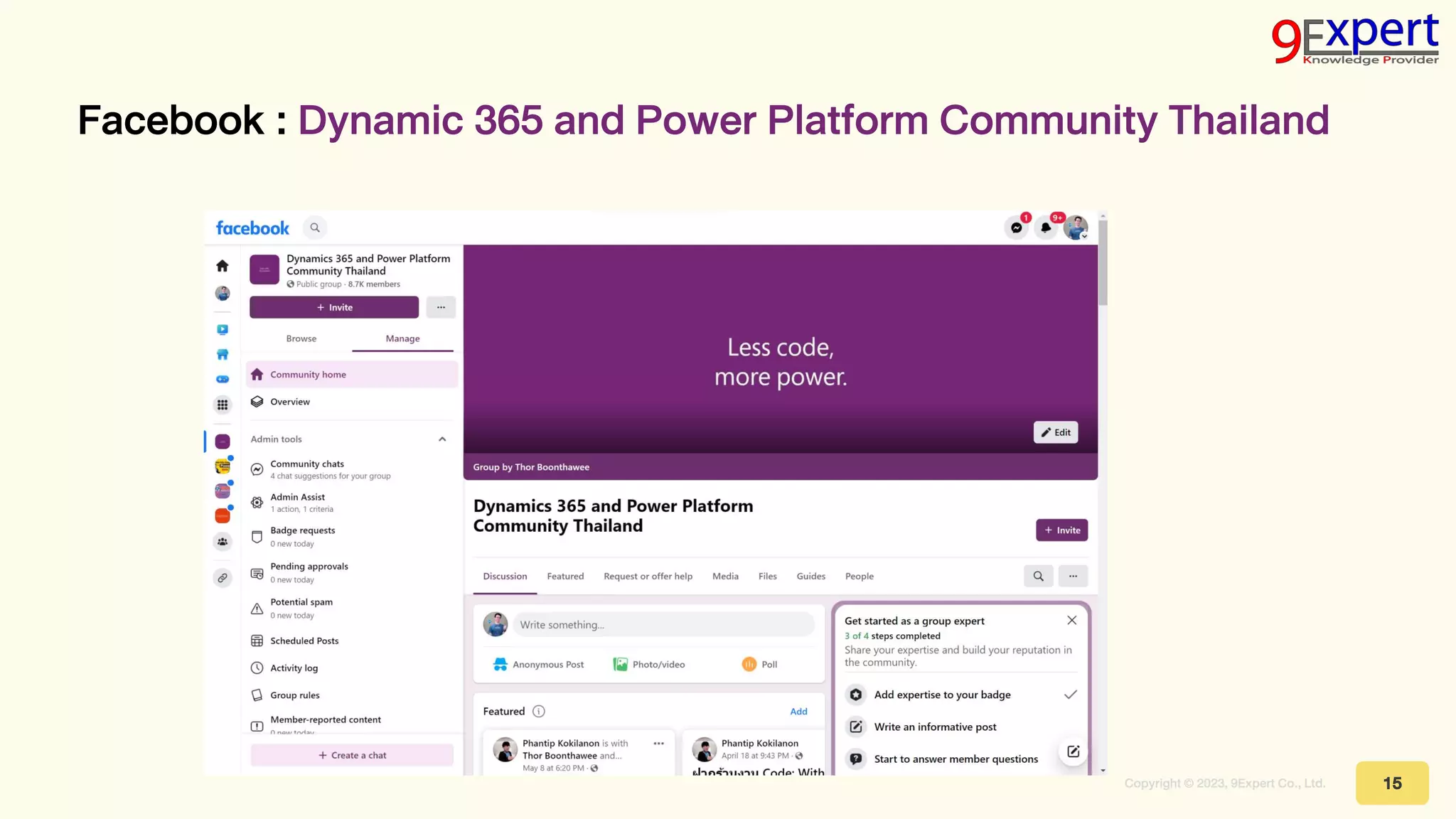Open your profile avatar in left rail

click(223, 294)
